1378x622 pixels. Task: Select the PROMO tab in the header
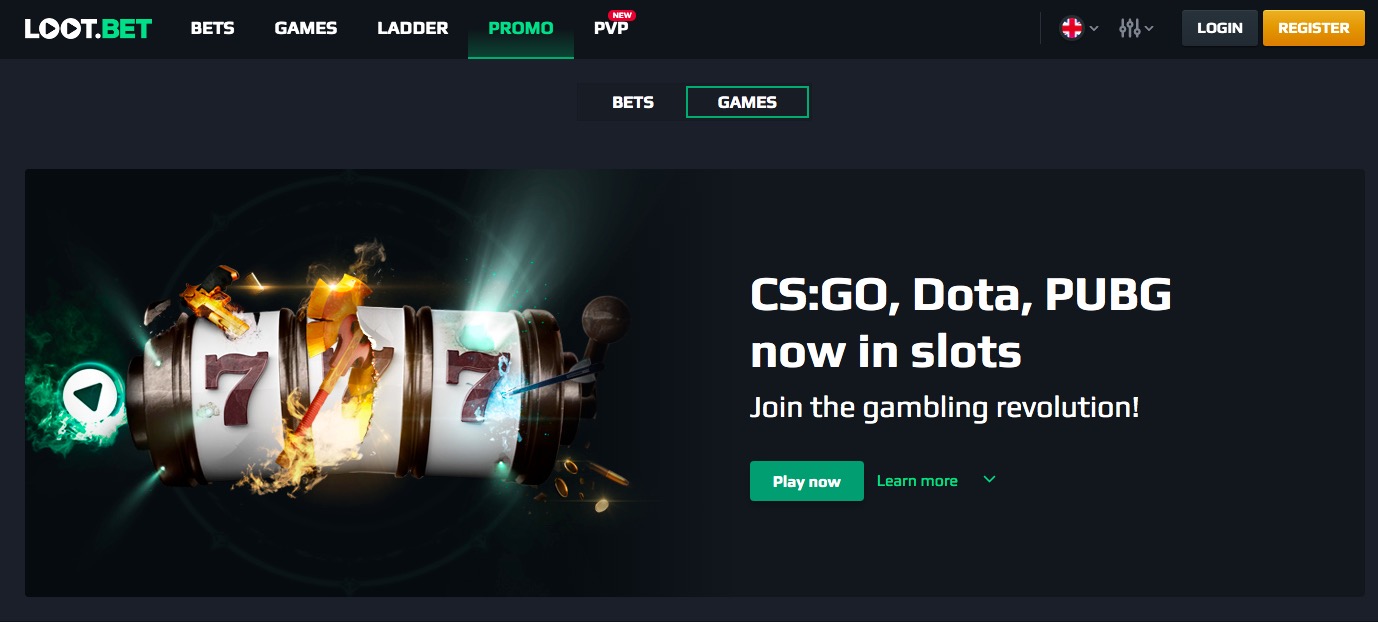(x=521, y=28)
